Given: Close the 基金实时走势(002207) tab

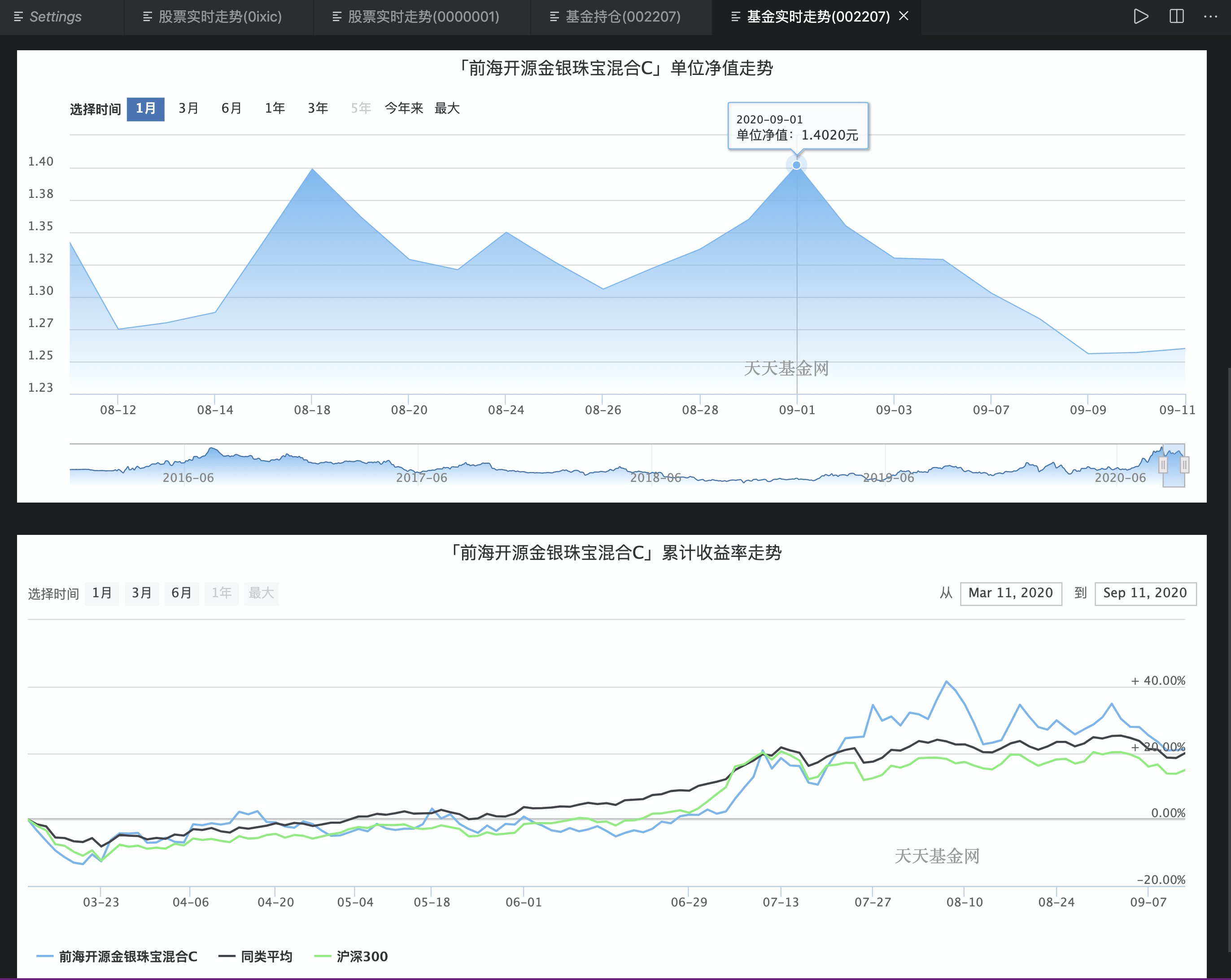Looking at the screenshot, I should (904, 17).
